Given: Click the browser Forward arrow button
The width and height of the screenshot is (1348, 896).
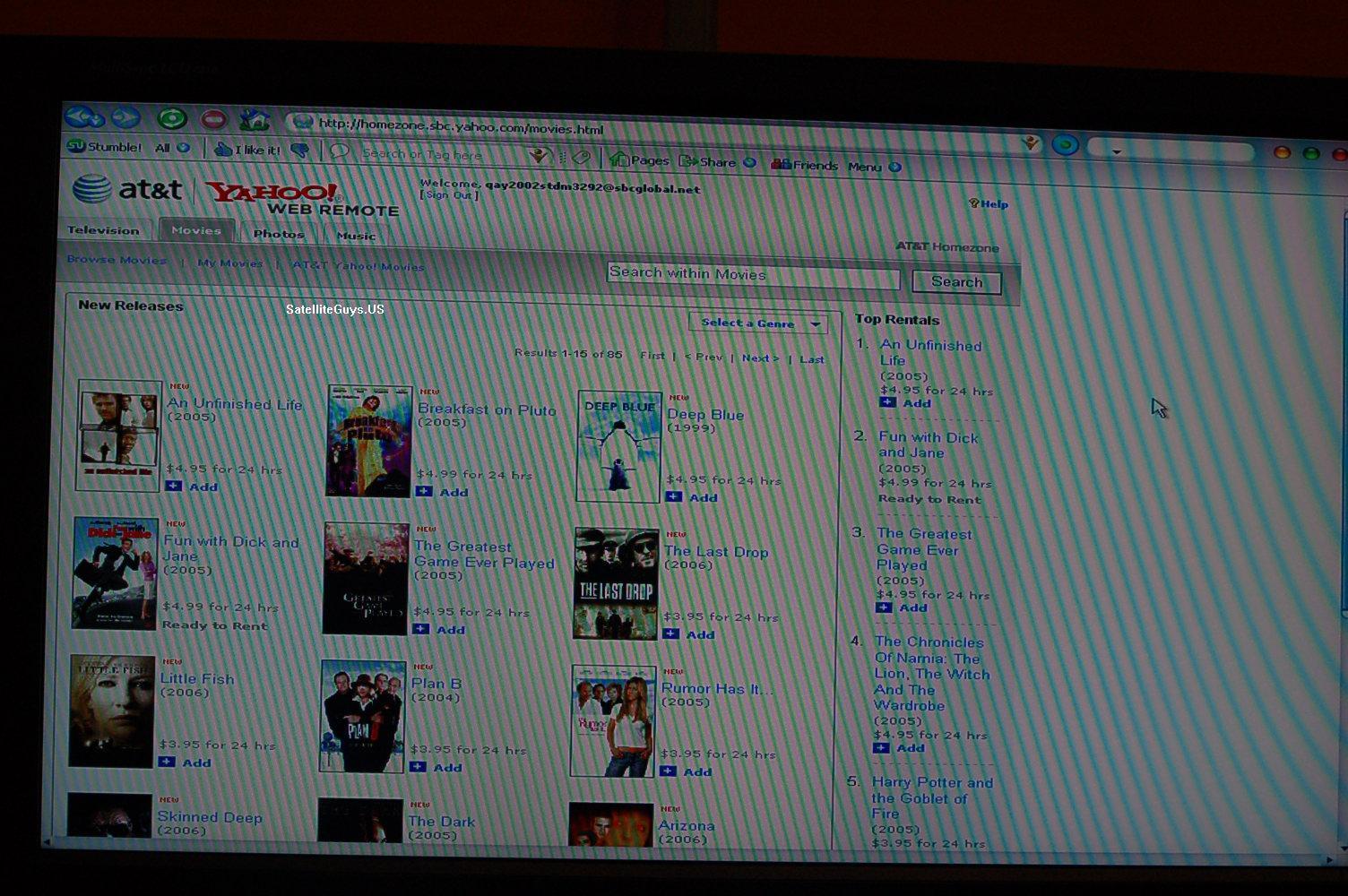Looking at the screenshot, I should 125,117.
